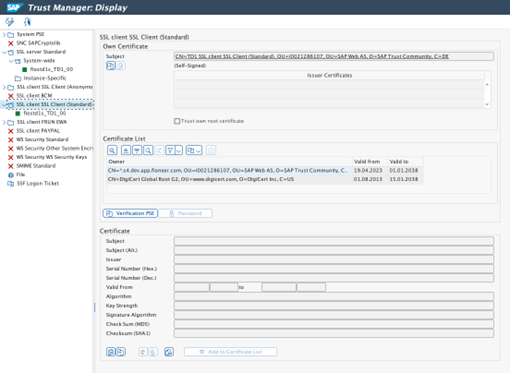The width and height of the screenshot is (510, 373).
Task: Select SSL client PAYPAL in the tree
Action: click(38, 131)
